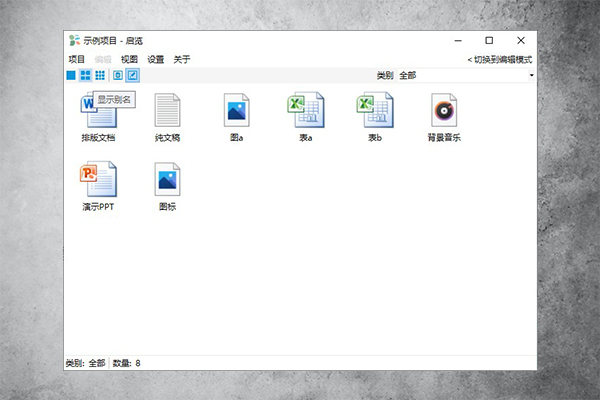600x400 pixels.
Task: Open the 视图 menu
Action: pos(129,59)
